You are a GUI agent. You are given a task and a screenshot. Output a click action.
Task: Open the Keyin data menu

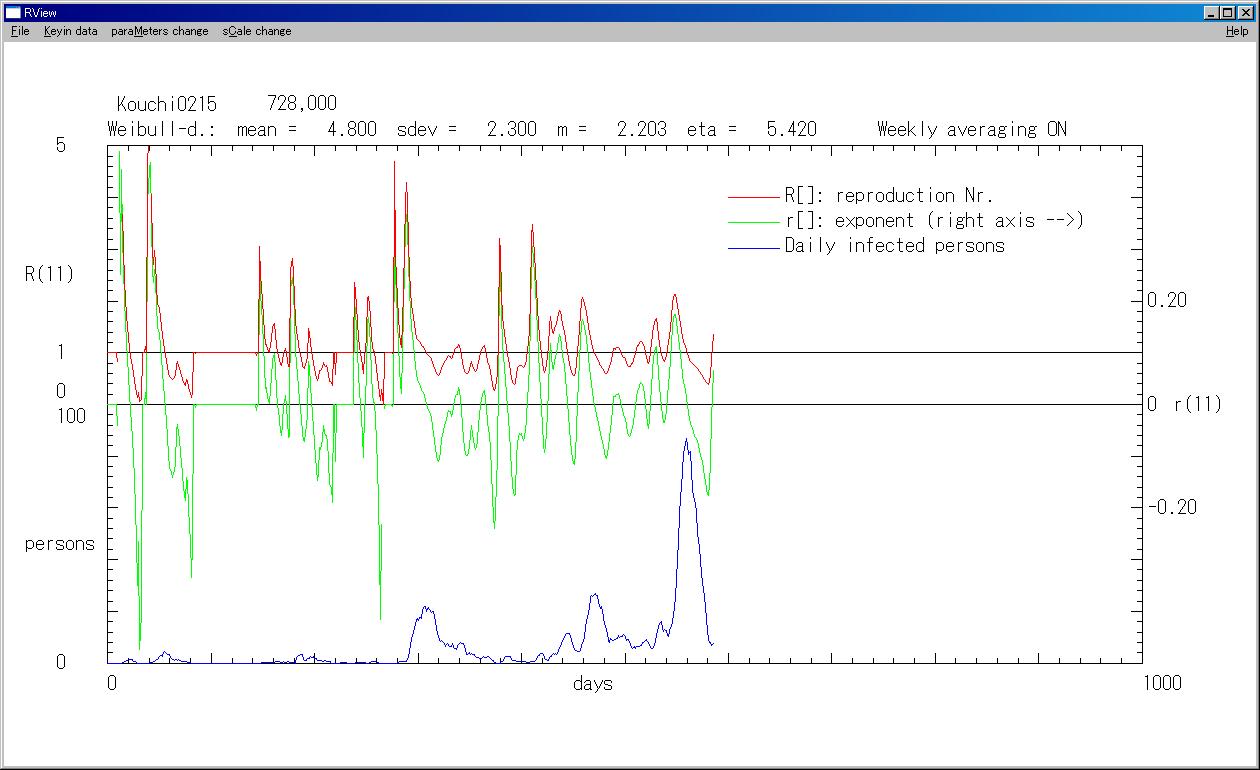pyautogui.click(x=70, y=31)
